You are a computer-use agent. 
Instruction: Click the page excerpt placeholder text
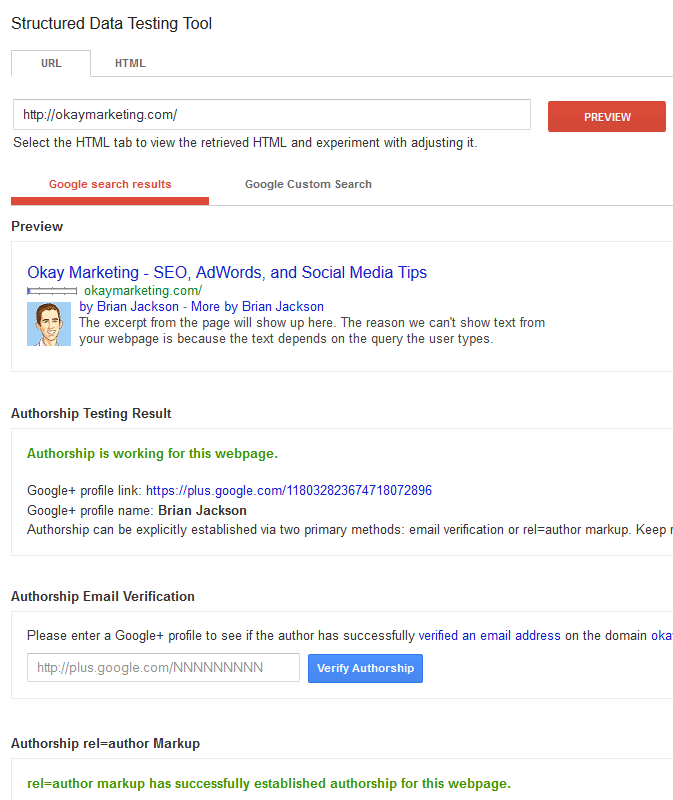pos(312,331)
